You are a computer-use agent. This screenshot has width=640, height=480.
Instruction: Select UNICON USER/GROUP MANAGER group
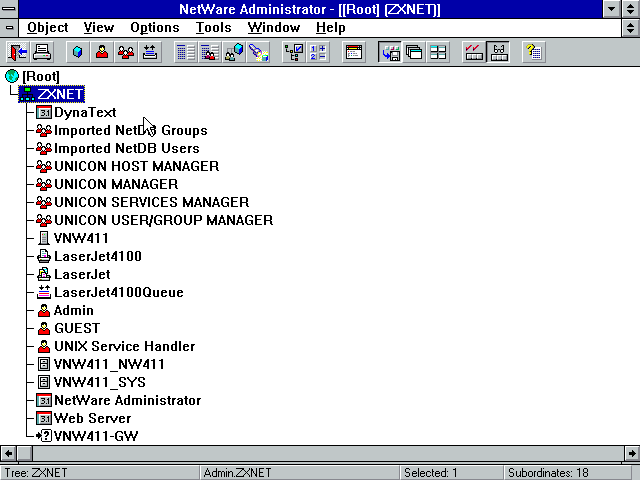[154, 220]
